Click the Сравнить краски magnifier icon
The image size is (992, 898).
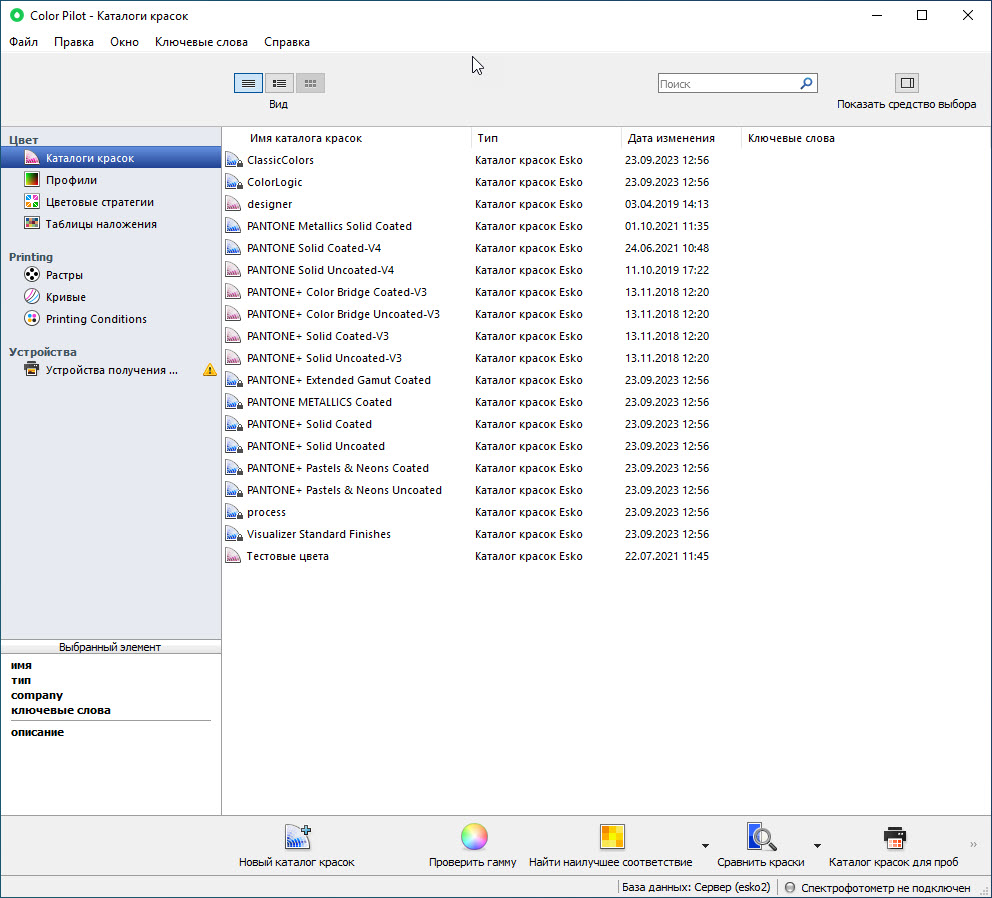pos(761,837)
